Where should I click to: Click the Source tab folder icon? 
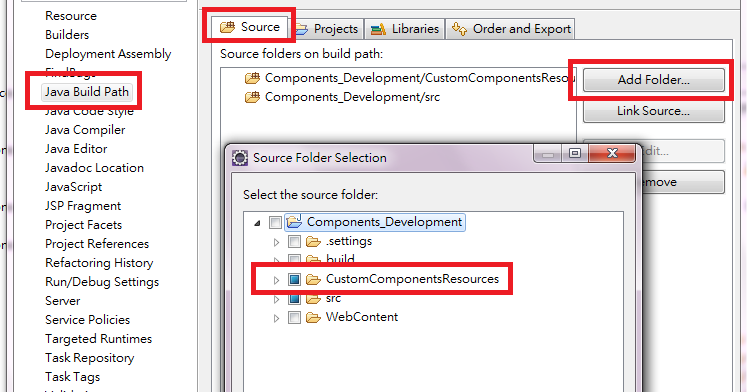227,27
